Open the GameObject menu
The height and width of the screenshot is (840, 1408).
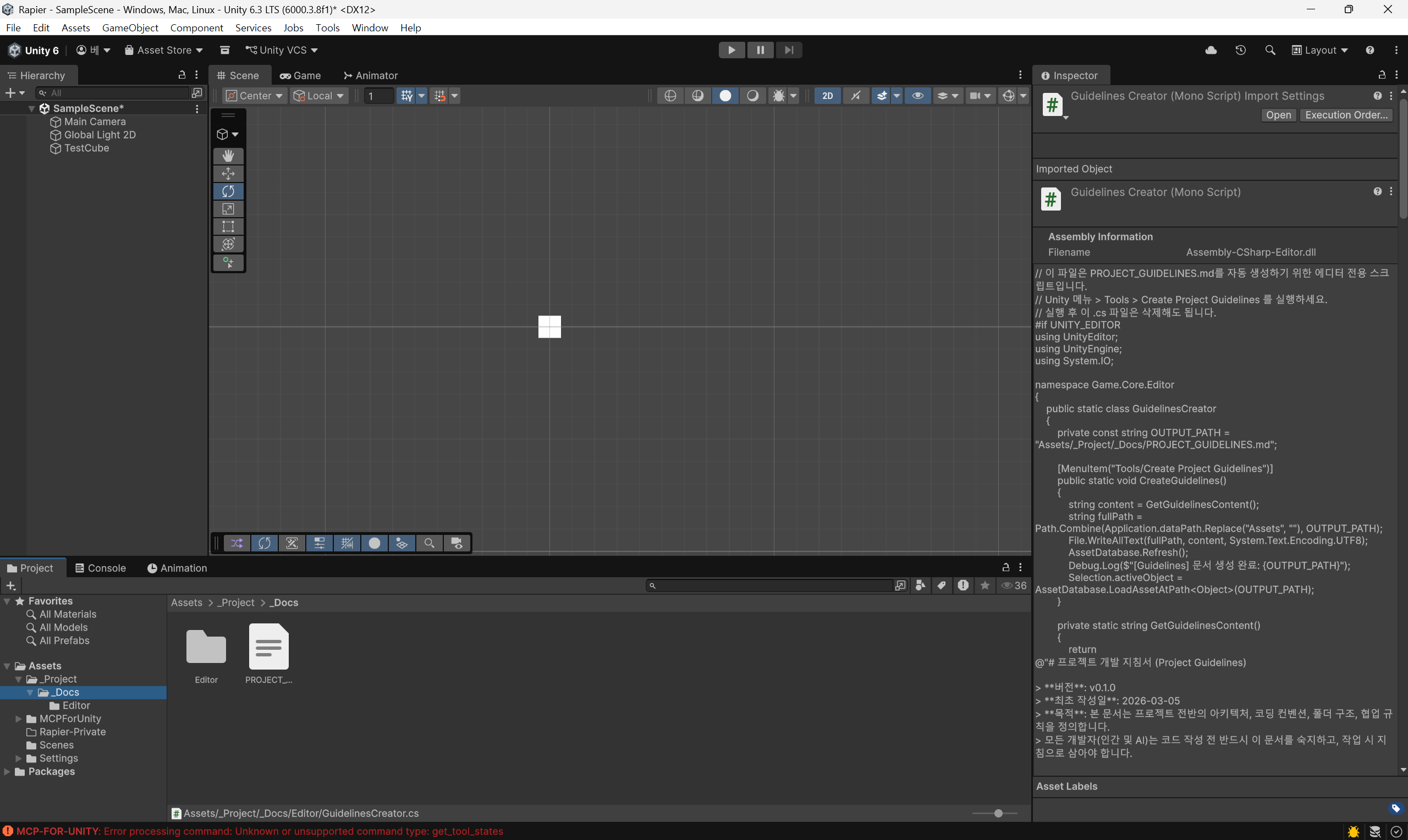[130, 27]
